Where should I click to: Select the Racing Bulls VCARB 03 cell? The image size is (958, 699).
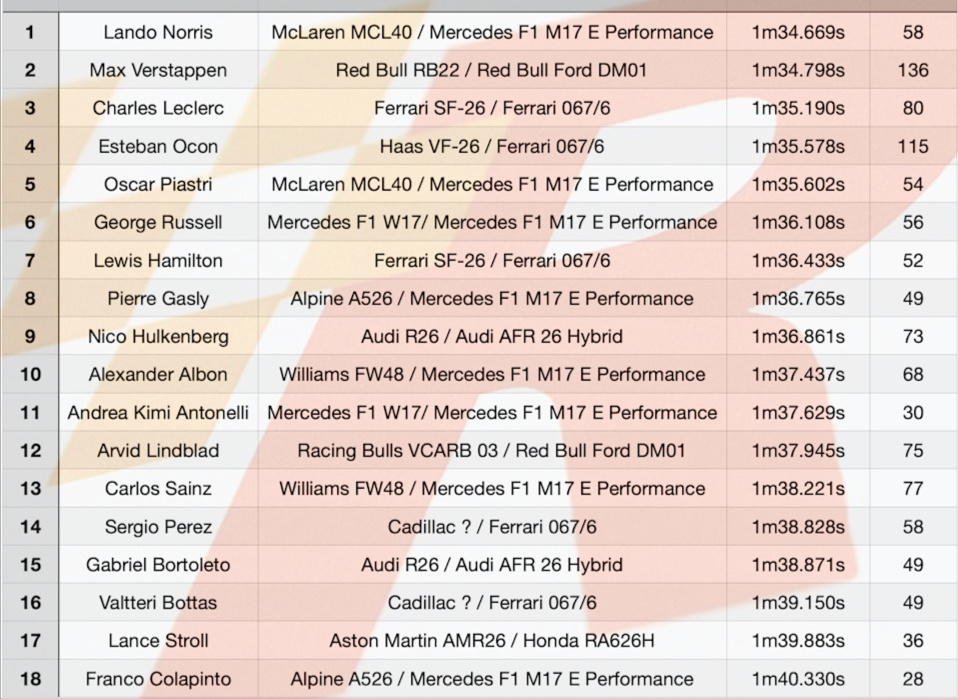[x=492, y=450]
